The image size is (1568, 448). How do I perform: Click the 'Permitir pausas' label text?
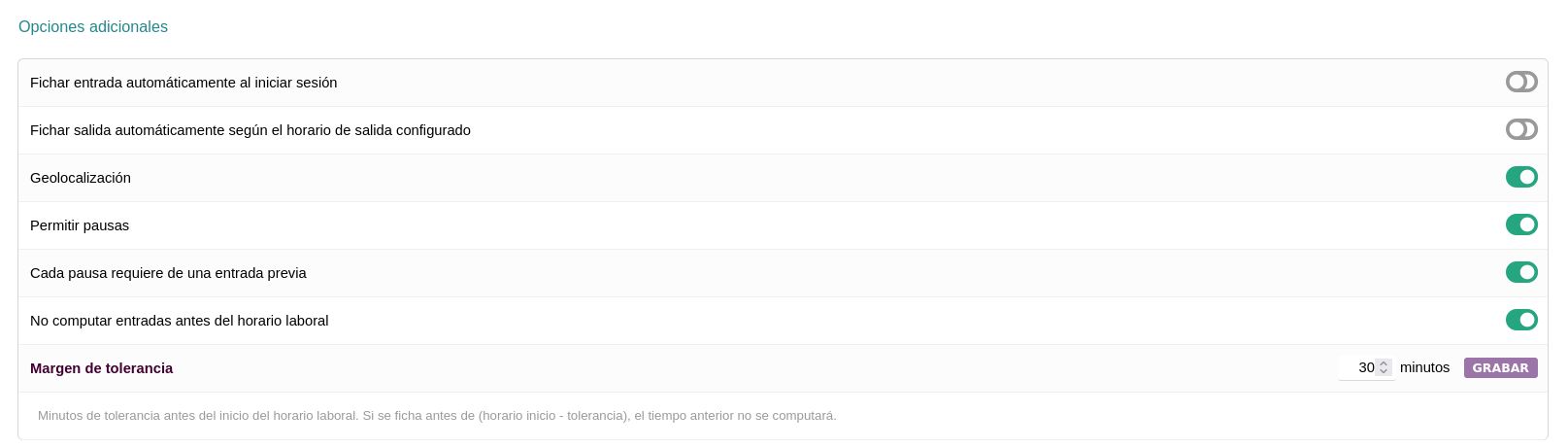[80, 226]
